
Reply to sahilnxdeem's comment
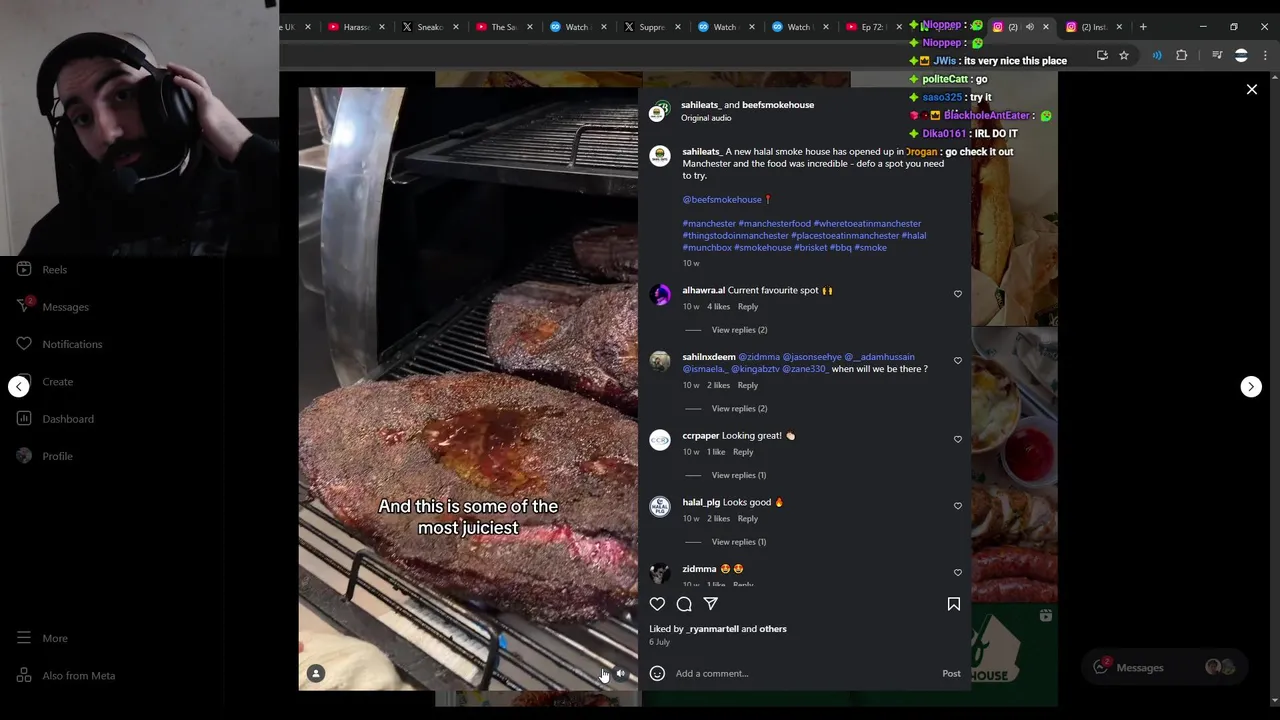point(747,386)
